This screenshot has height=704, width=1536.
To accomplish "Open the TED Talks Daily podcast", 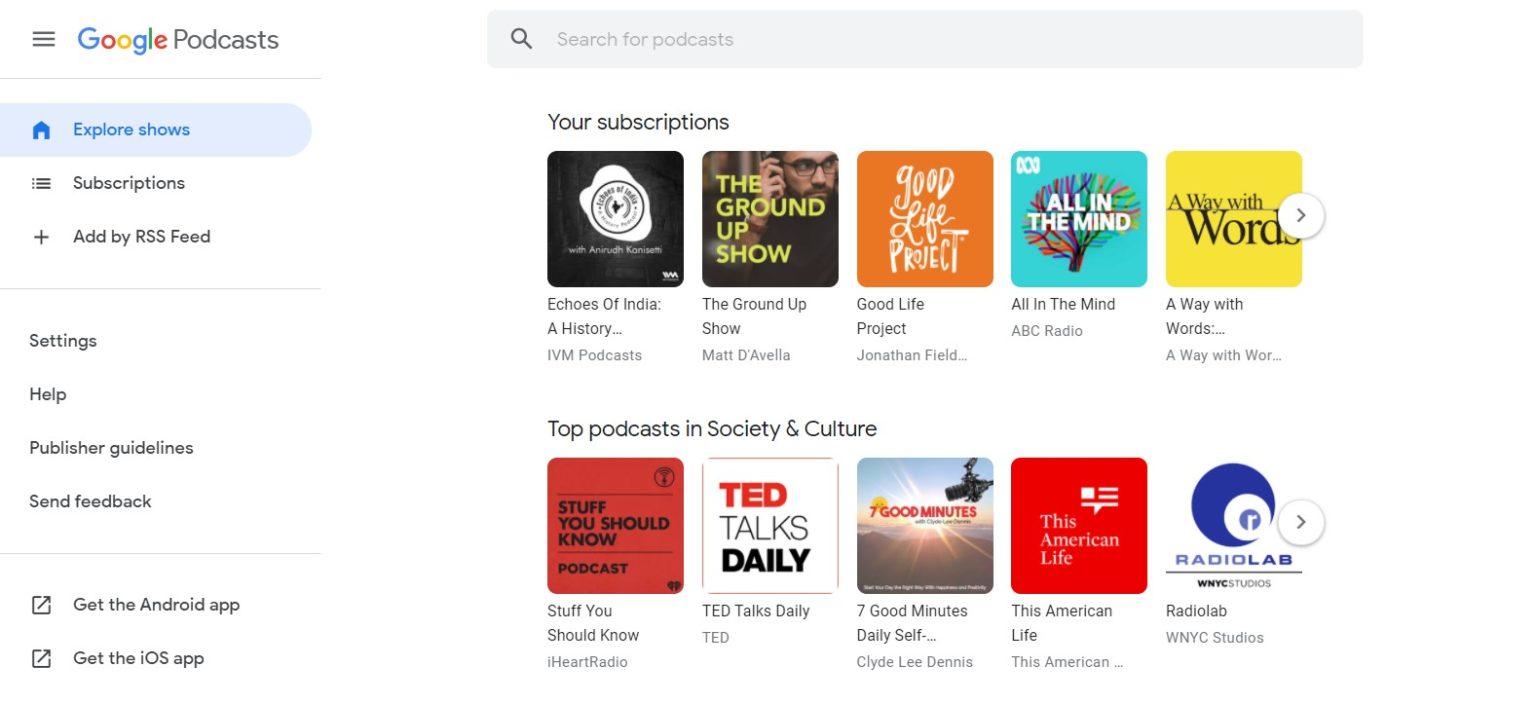I will point(770,526).
